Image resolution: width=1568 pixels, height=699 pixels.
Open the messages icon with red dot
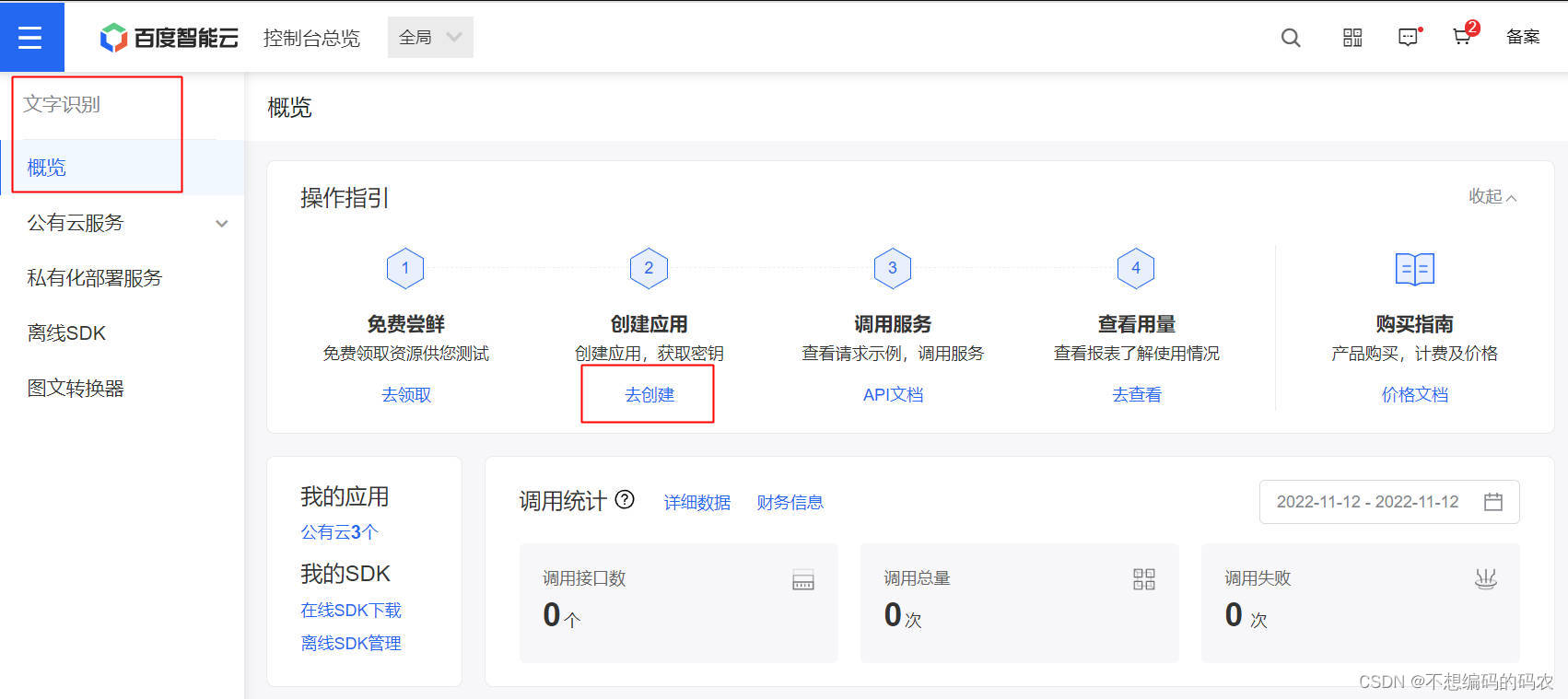coord(1409,38)
